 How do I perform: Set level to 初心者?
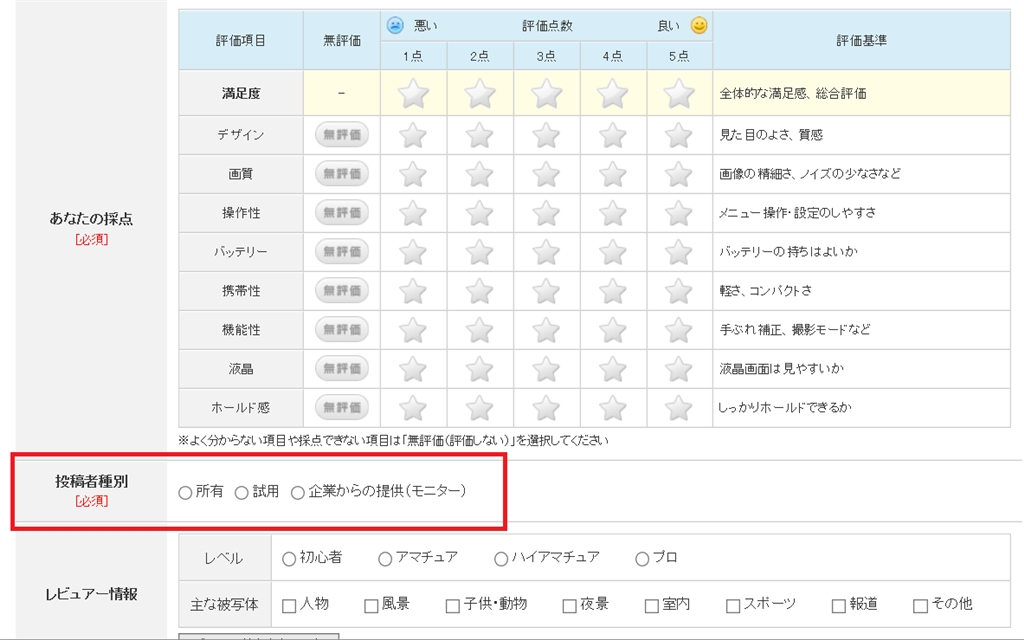[289, 559]
